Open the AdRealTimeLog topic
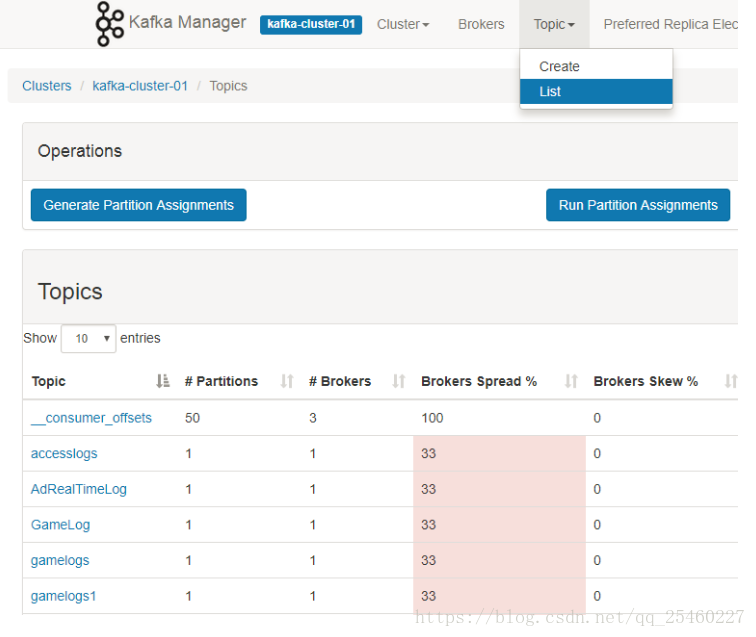The width and height of the screenshot is (756, 637). coord(79,489)
